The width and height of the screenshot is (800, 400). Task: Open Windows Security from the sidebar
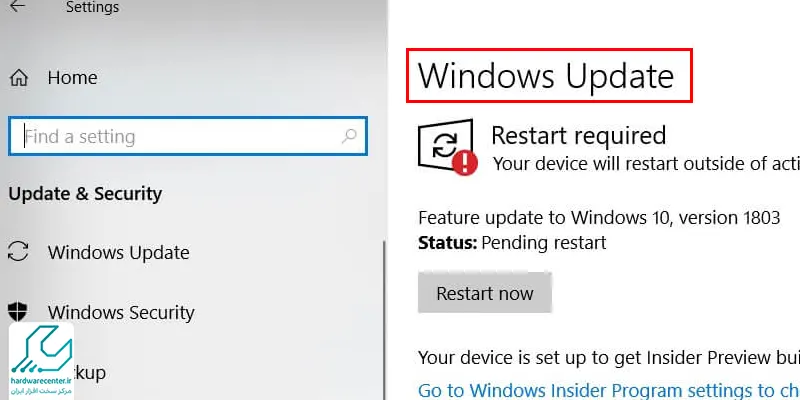[x=121, y=312]
